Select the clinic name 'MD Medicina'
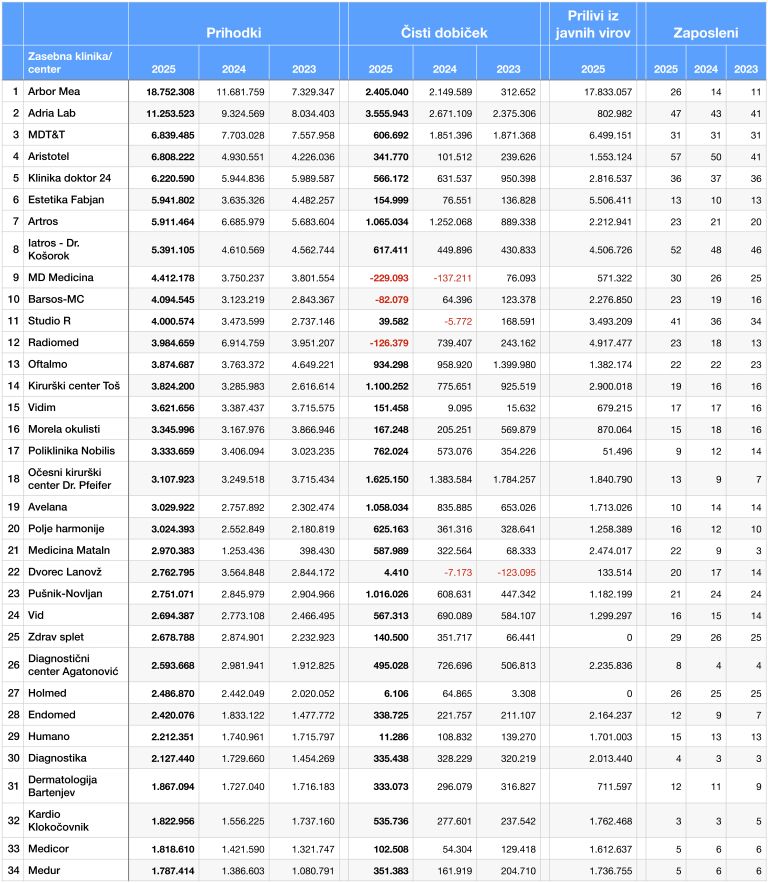The image size is (768, 883). click(61, 278)
